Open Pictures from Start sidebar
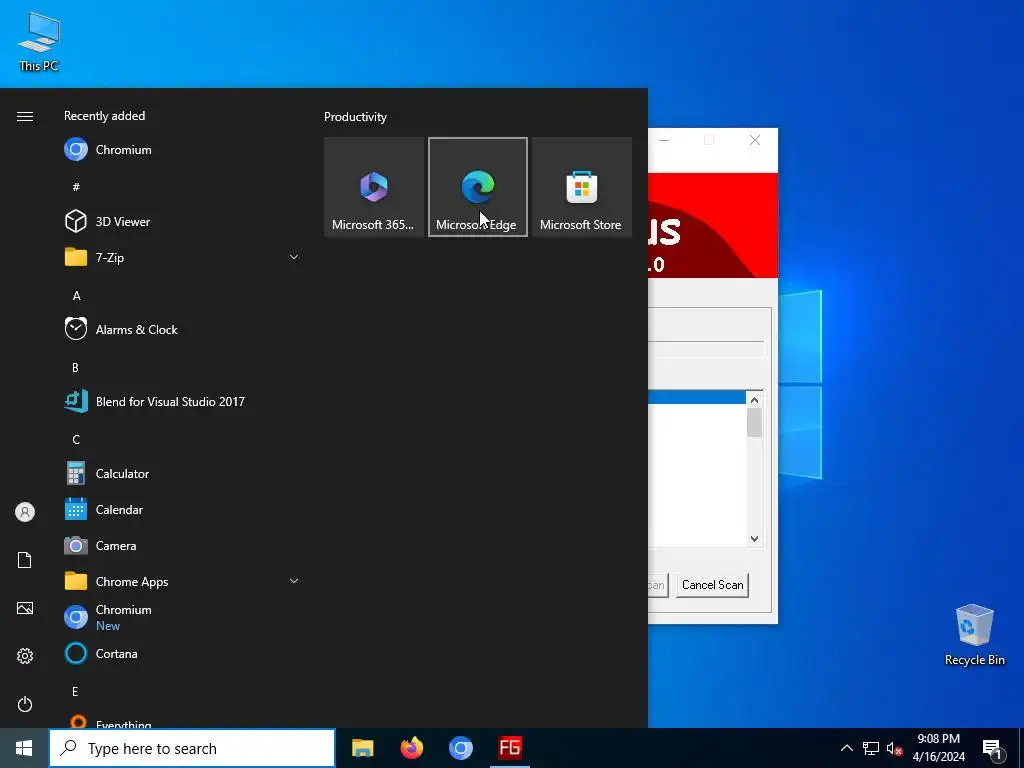 (x=25, y=608)
